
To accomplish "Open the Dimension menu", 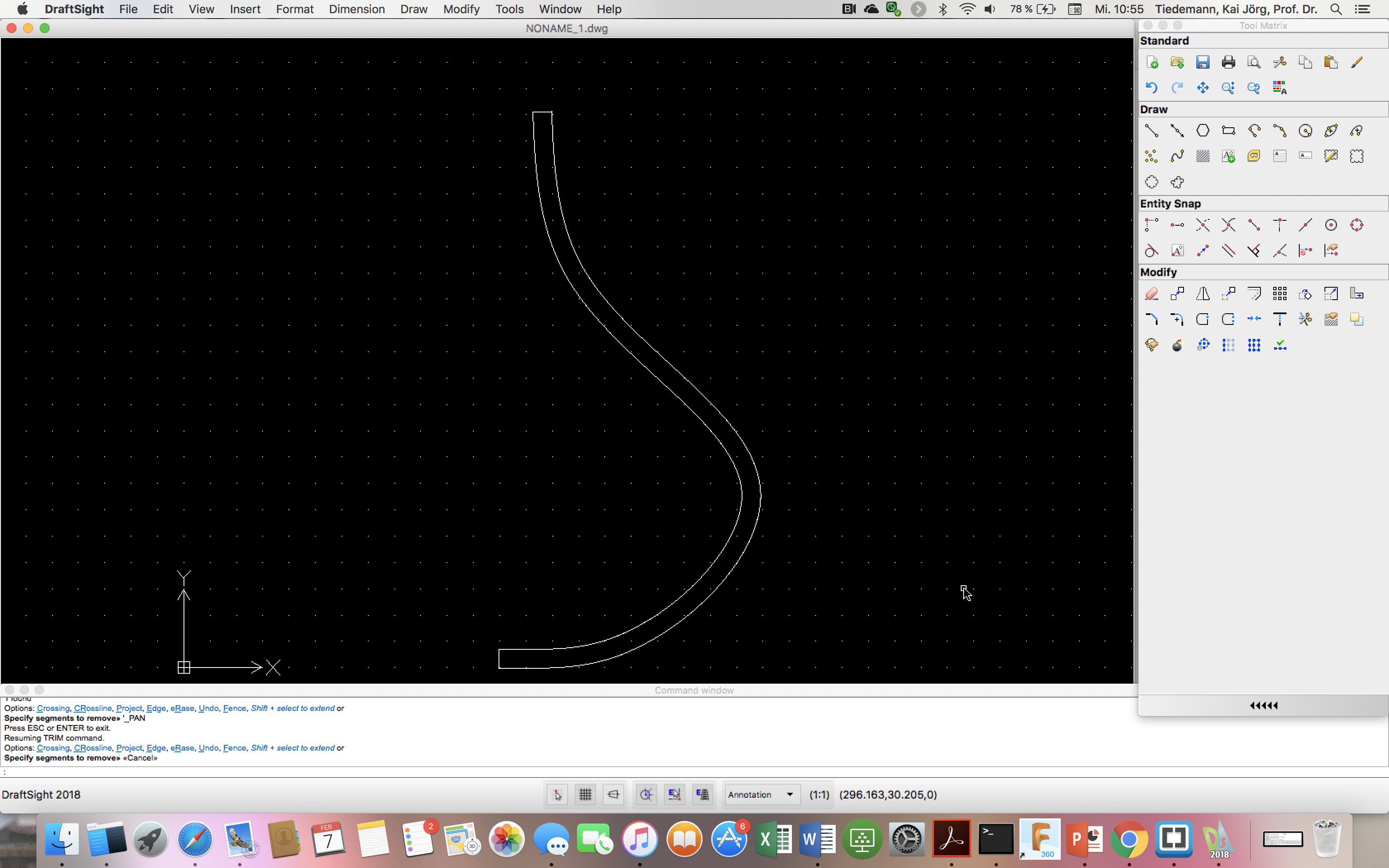I will coord(356,9).
